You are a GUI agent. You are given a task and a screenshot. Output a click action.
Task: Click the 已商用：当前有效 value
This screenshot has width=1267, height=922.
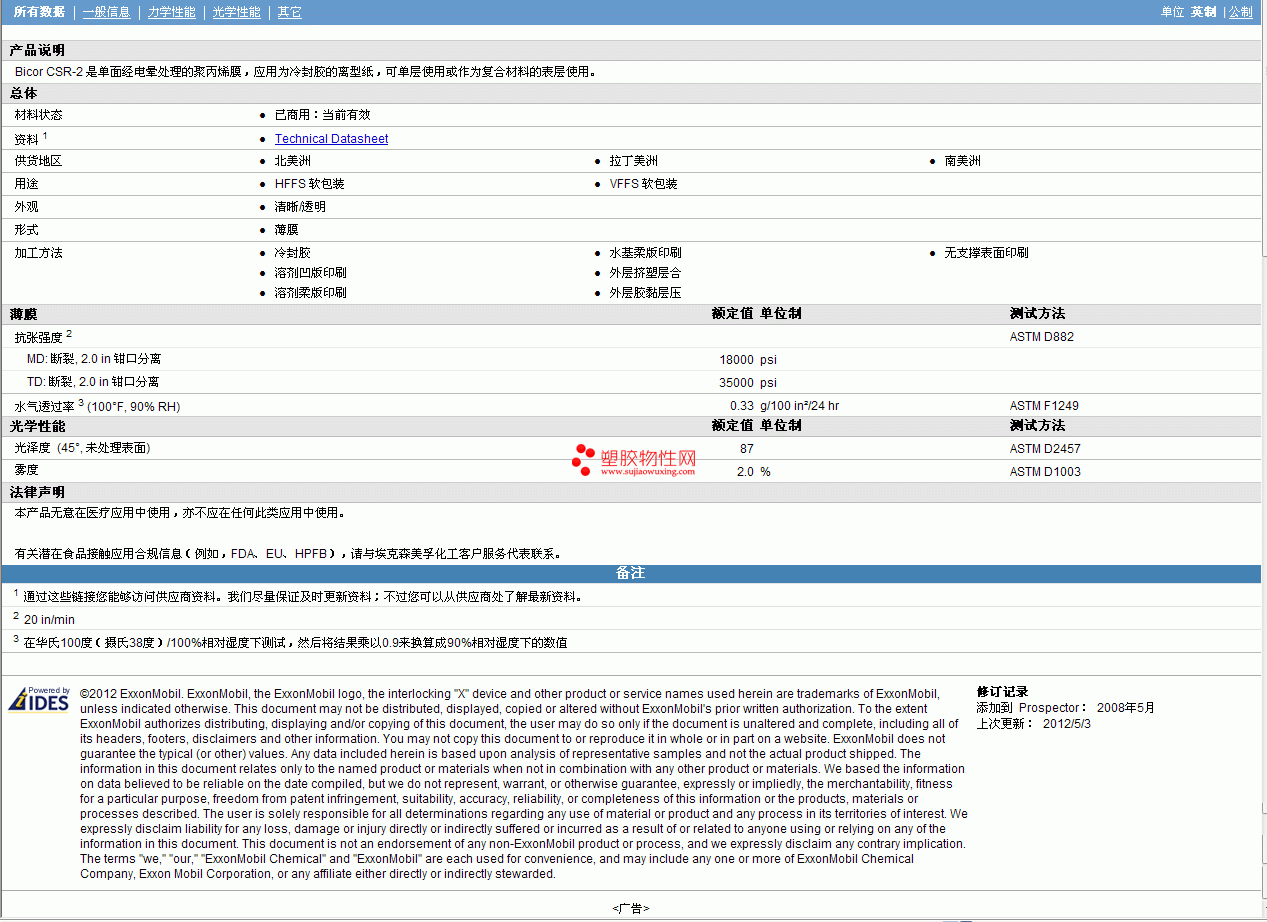pos(322,115)
